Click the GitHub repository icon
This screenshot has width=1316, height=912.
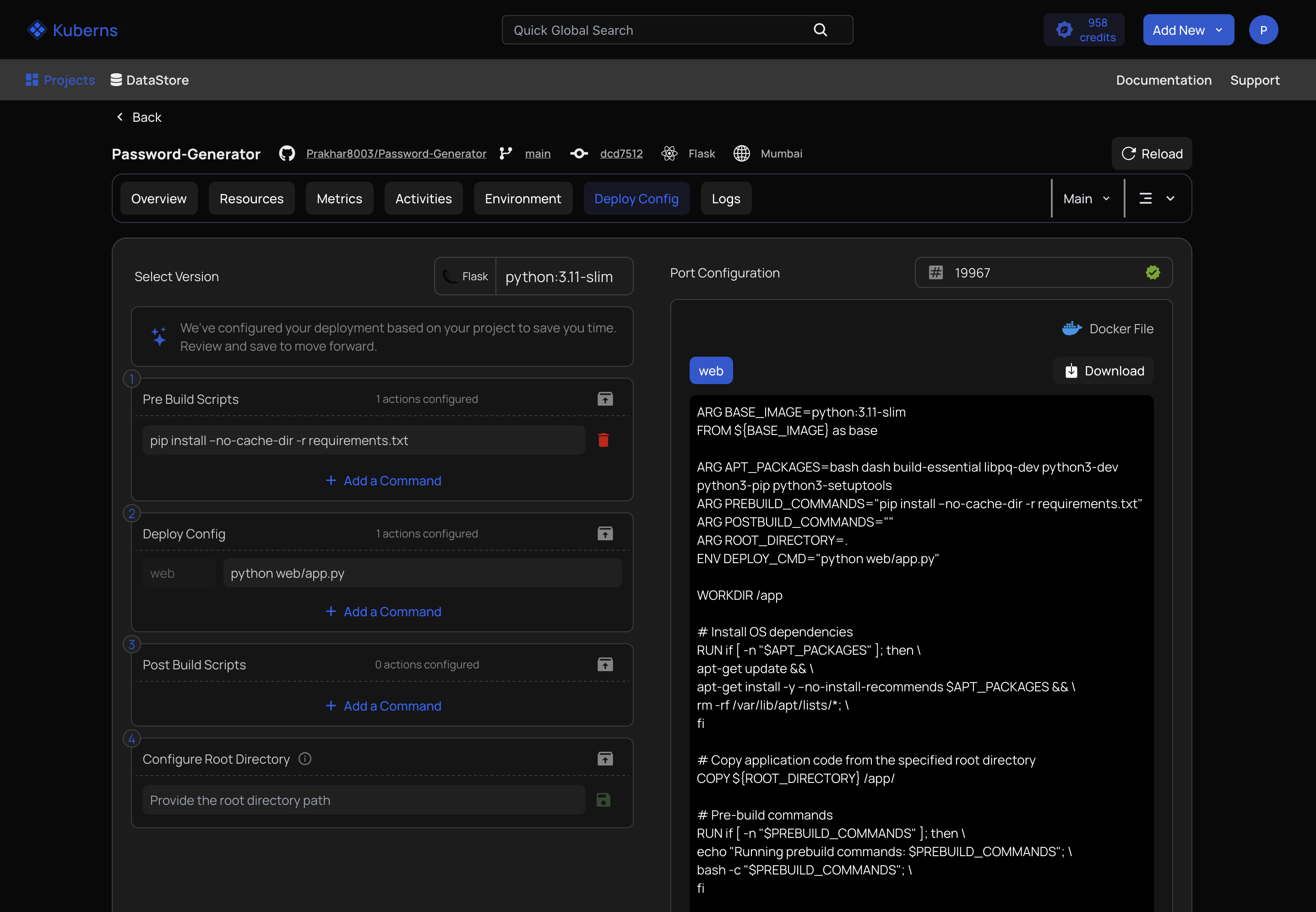287,153
